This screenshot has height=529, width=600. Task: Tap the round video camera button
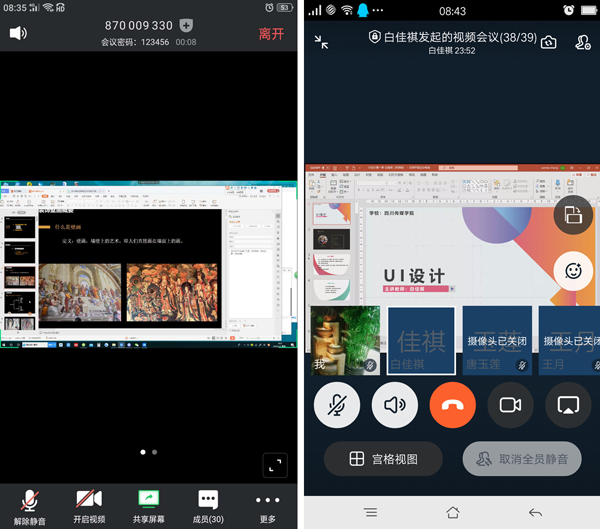pyautogui.click(x=511, y=404)
